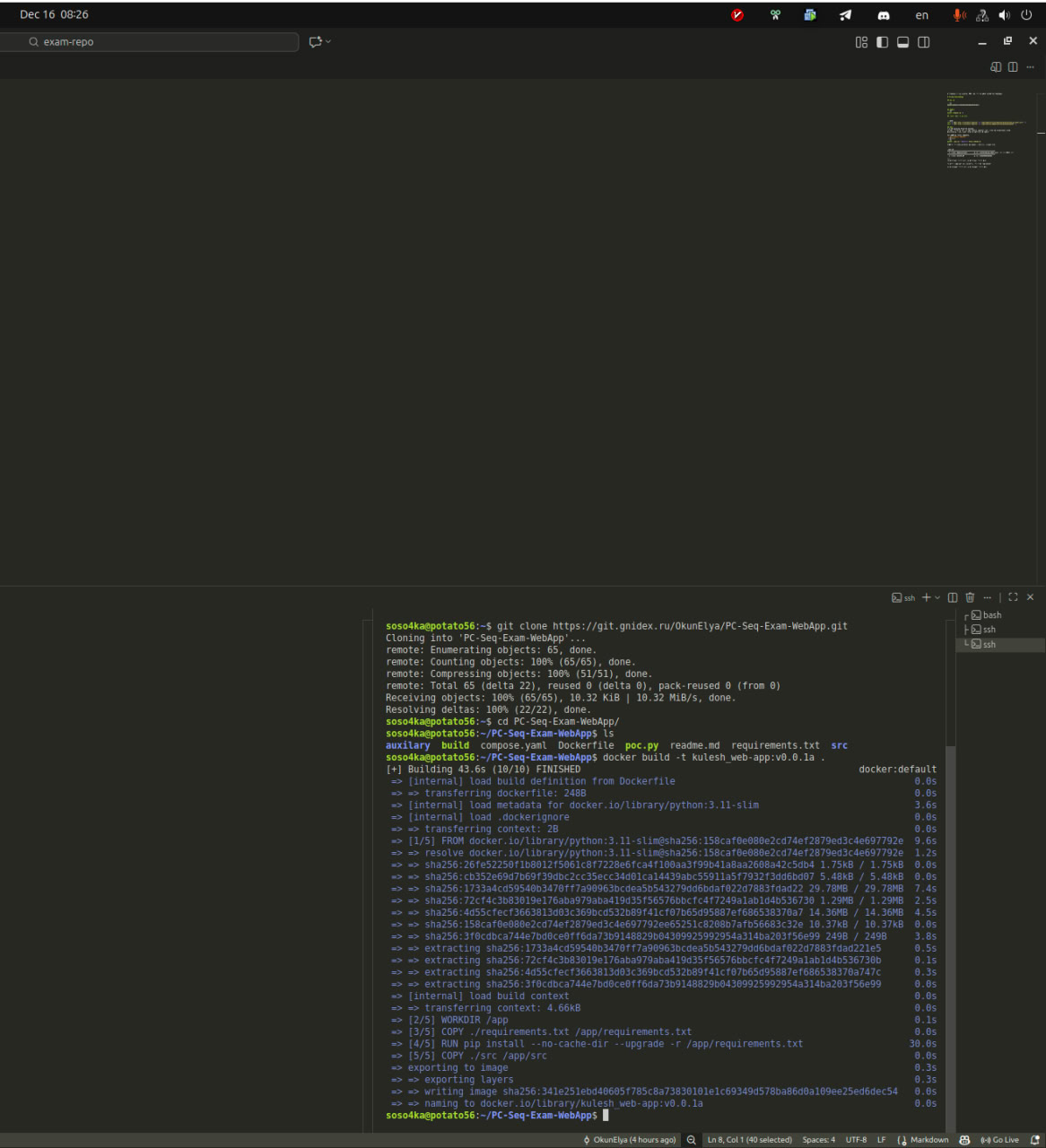Open Telegram tray icon

[845, 15]
